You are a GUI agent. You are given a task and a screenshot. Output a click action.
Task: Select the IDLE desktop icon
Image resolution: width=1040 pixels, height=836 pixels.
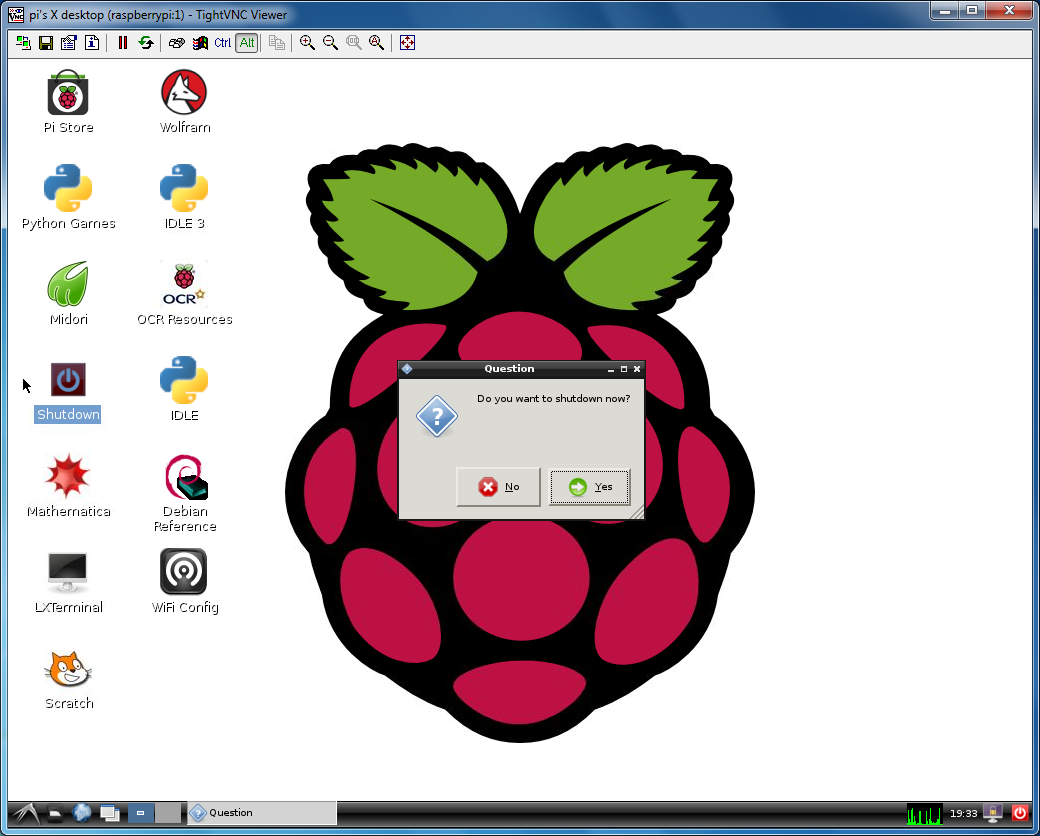click(184, 389)
